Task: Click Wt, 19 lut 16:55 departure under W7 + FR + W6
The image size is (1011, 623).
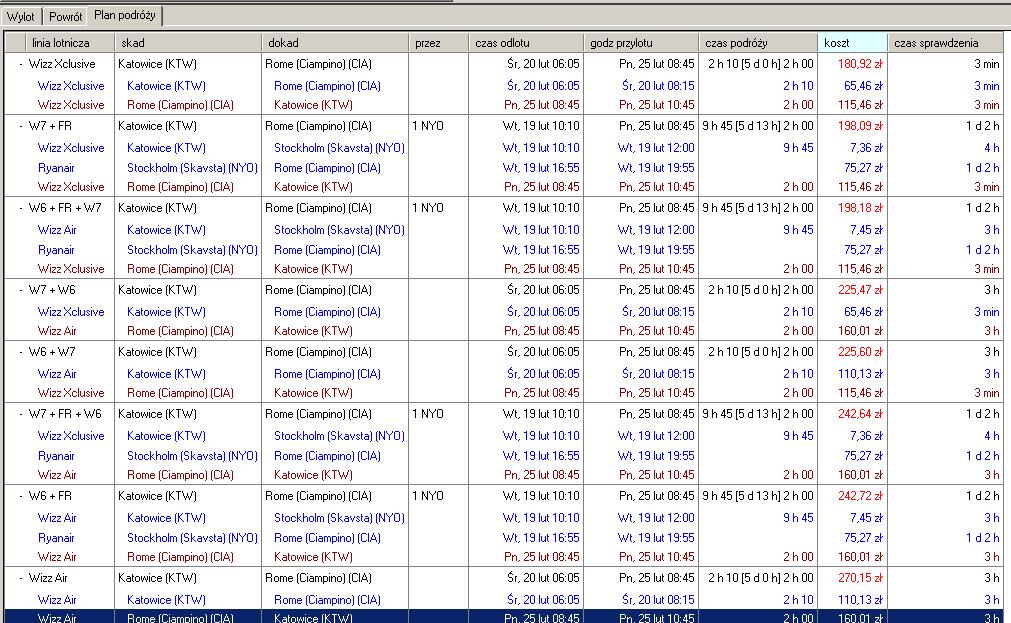Action: coord(541,455)
